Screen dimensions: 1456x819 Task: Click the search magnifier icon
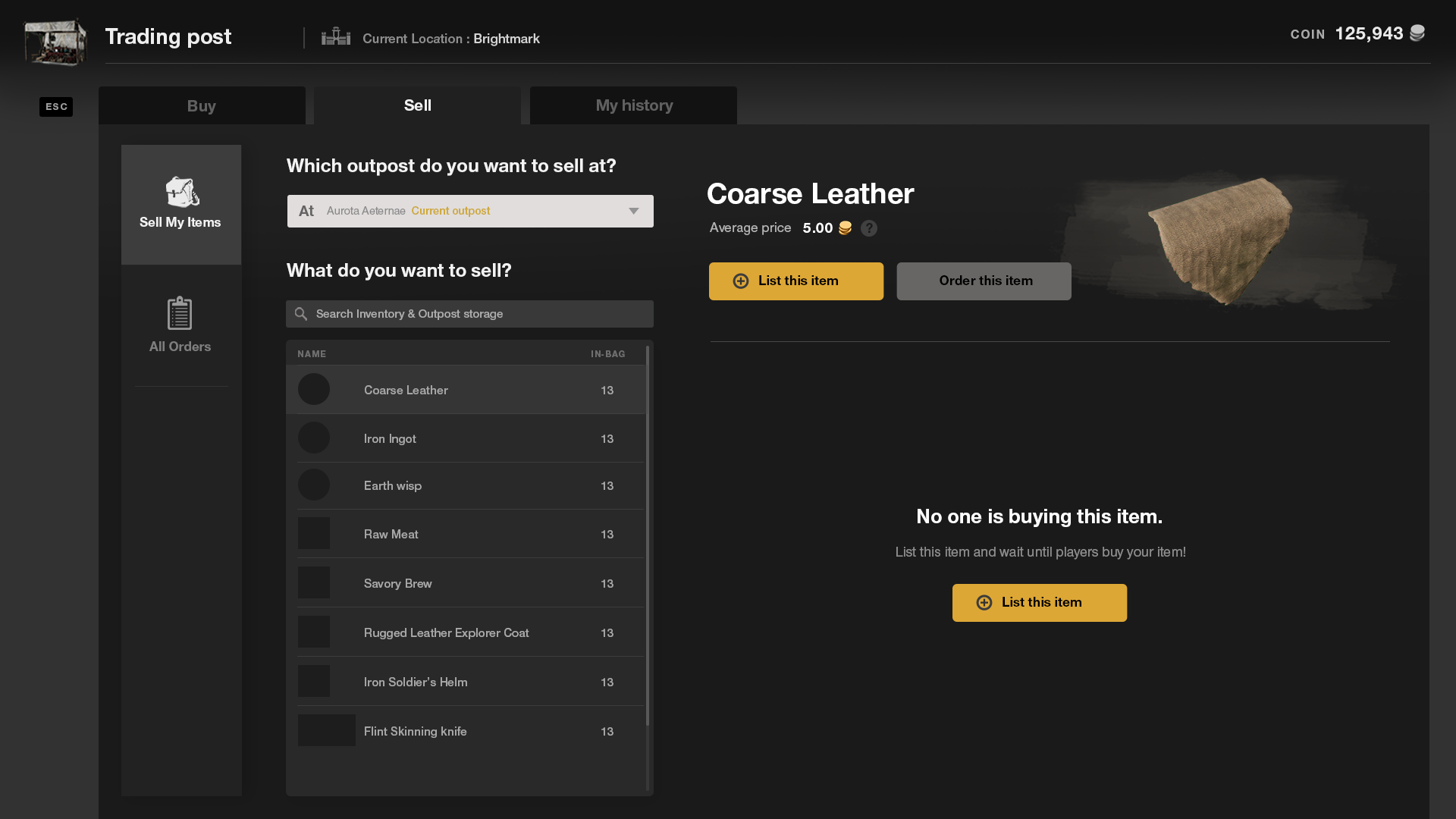tap(301, 314)
